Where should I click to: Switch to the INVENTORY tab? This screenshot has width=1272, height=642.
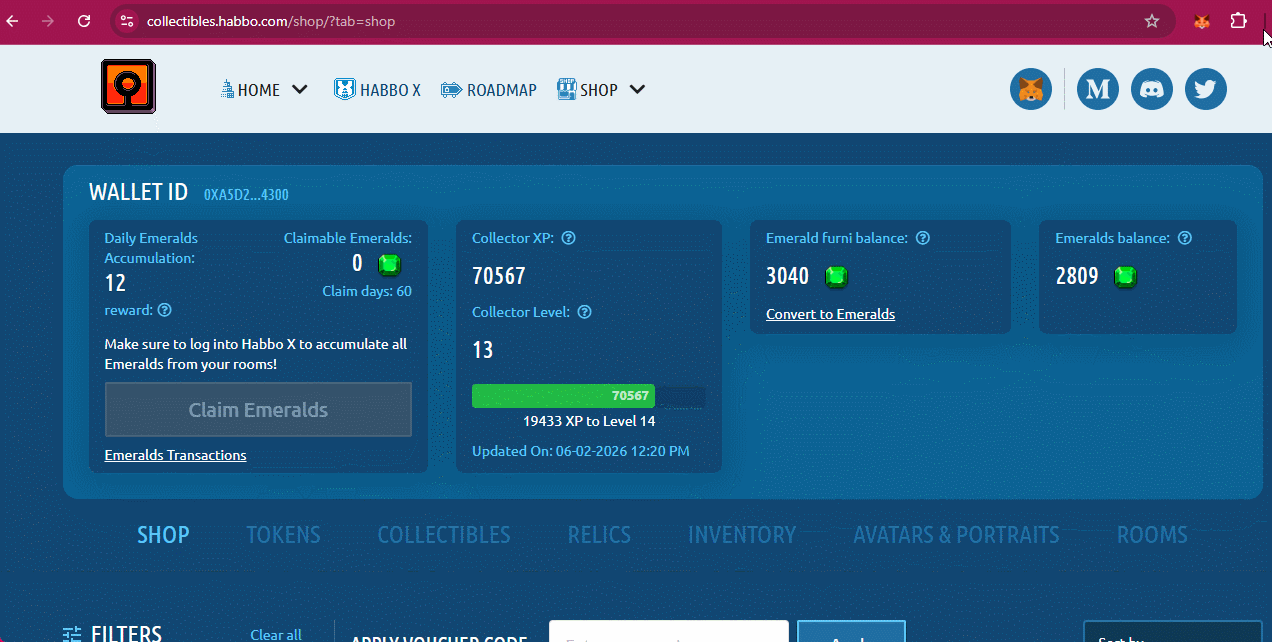tap(742, 535)
